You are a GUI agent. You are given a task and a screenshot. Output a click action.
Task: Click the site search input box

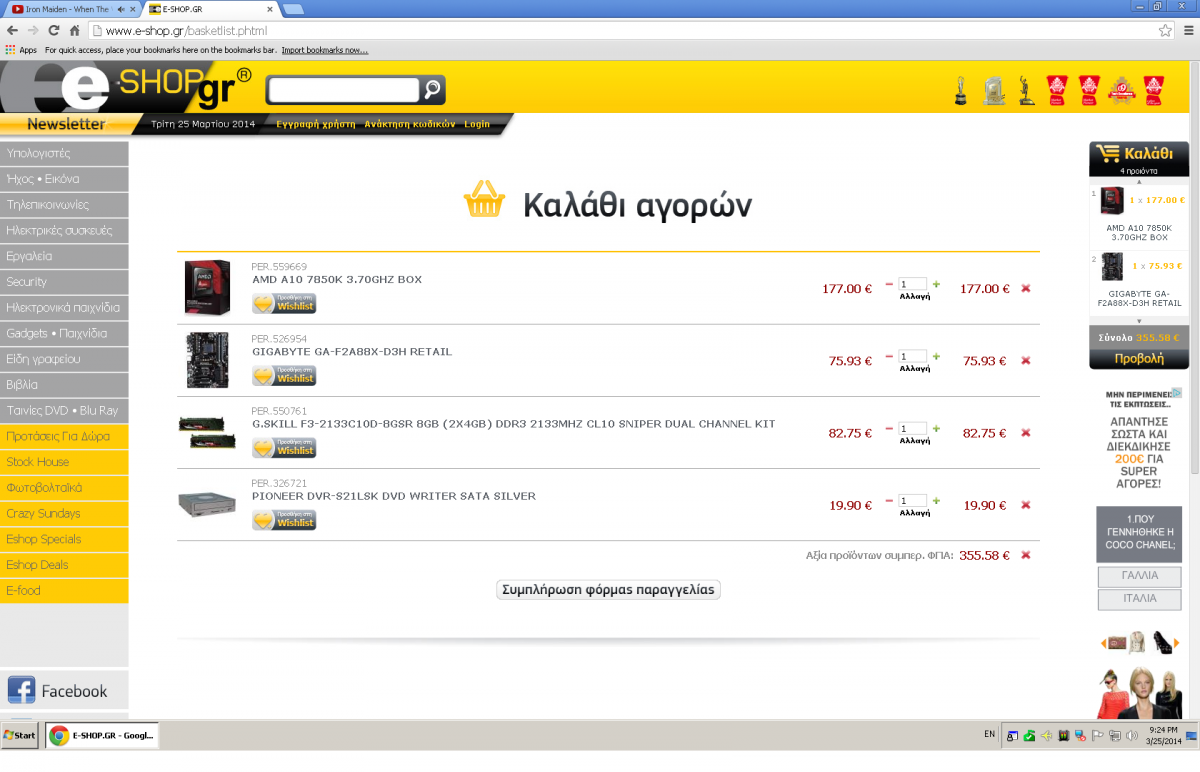[344, 90]
